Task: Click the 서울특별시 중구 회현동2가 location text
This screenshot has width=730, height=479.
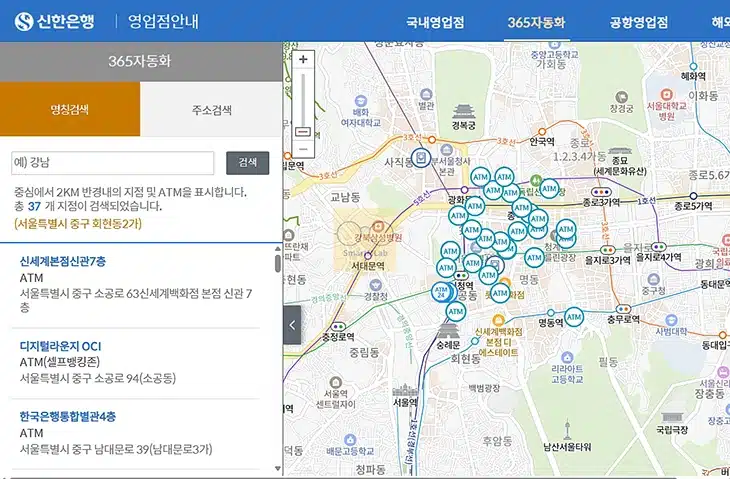Action: (x=78, y=223)
